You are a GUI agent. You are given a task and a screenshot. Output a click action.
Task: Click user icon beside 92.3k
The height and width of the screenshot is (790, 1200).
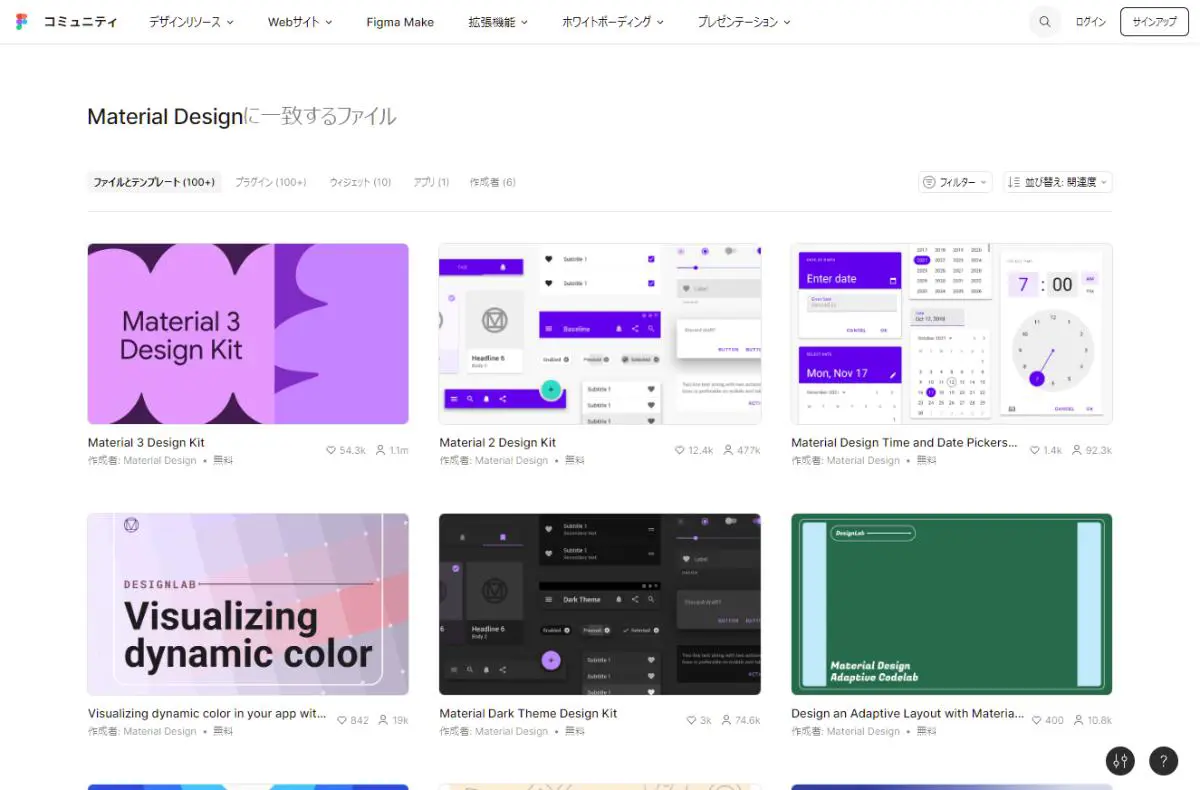[1077, 451]
